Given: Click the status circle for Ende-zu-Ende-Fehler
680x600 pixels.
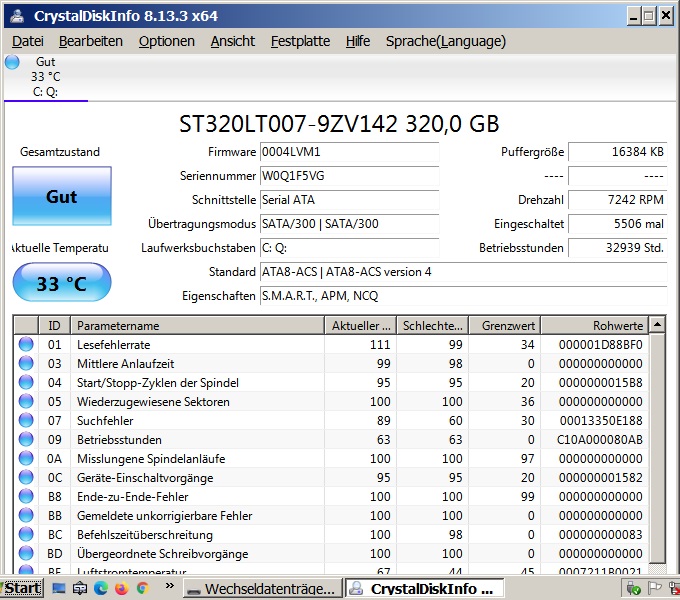Looking at the screenshot, I should [x=26, y=496].
